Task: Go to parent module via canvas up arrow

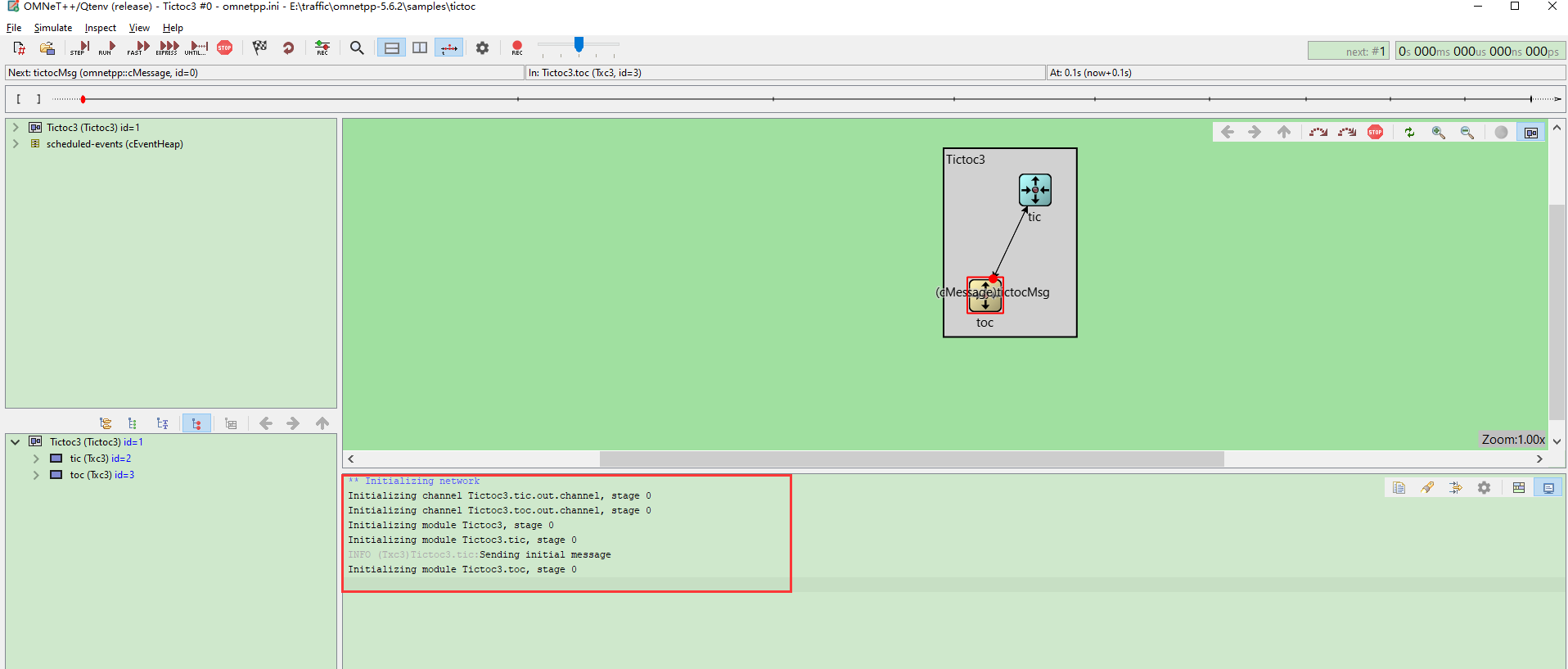Action: (x=1284, y=132)
